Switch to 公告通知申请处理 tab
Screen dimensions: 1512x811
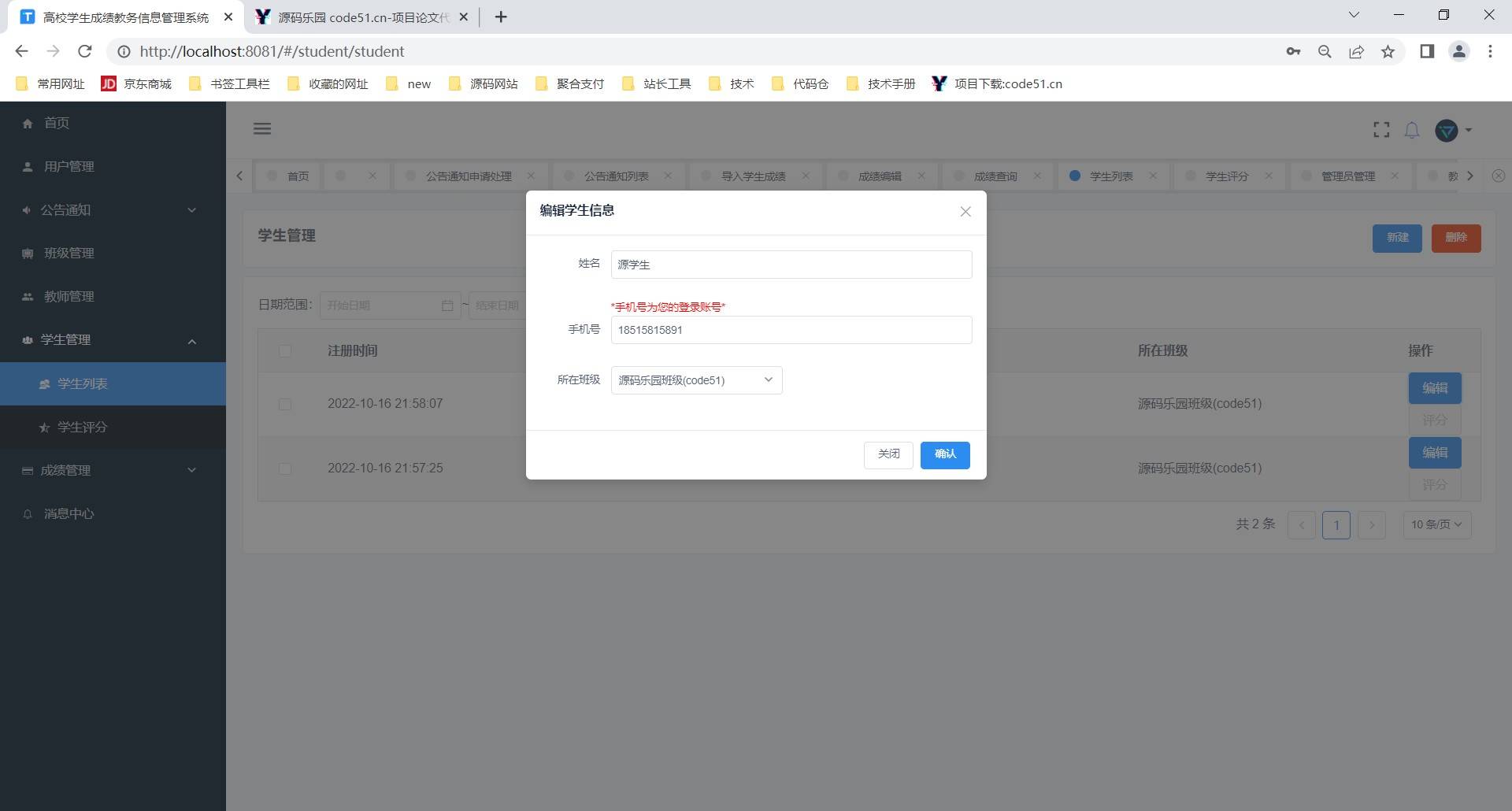tap(469, 176)
